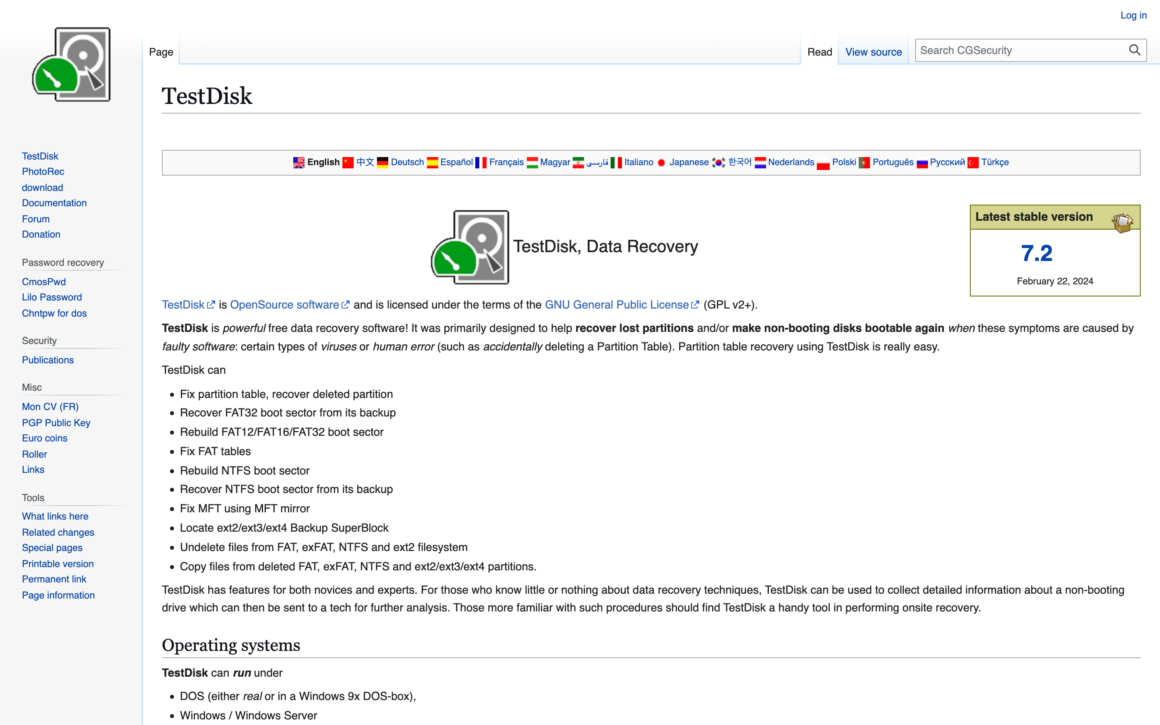Switch language to Español
The height and width of the screenshot is (725, 1160).
(x=456, y=163)
